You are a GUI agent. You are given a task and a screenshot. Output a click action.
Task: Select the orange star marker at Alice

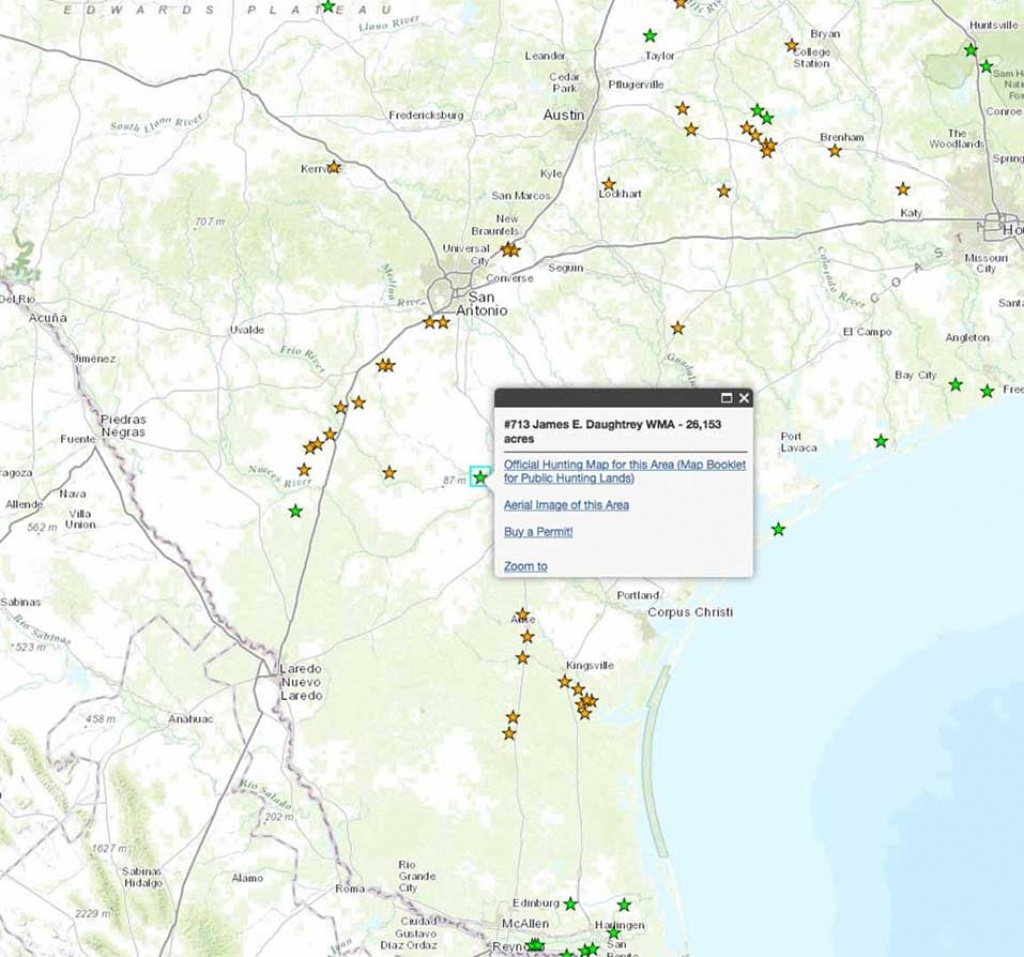pyautogui.click(x=522, y=614)
